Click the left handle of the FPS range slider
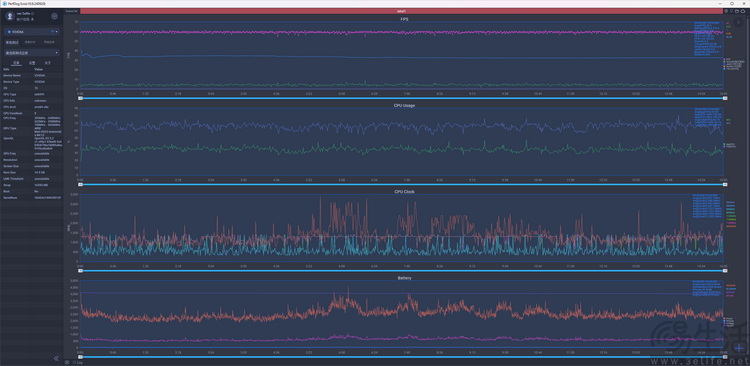The image size is (750, 366). coord(80,98)
